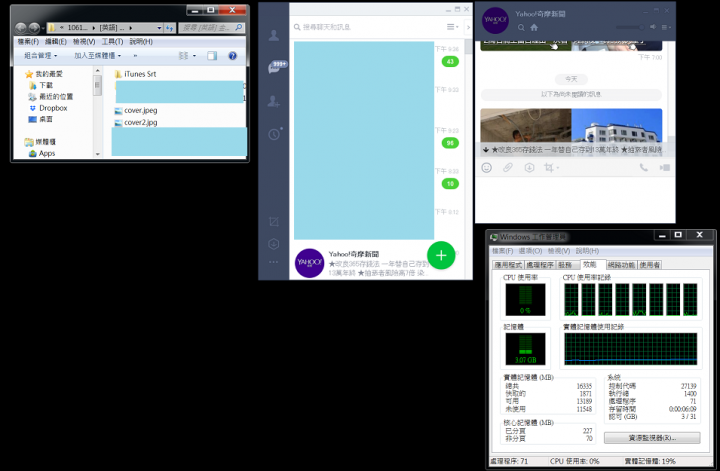The width and height of the screenshot is (720, 471).
Task: Click video call icon in chat toolbar
Action: point(665,168)
